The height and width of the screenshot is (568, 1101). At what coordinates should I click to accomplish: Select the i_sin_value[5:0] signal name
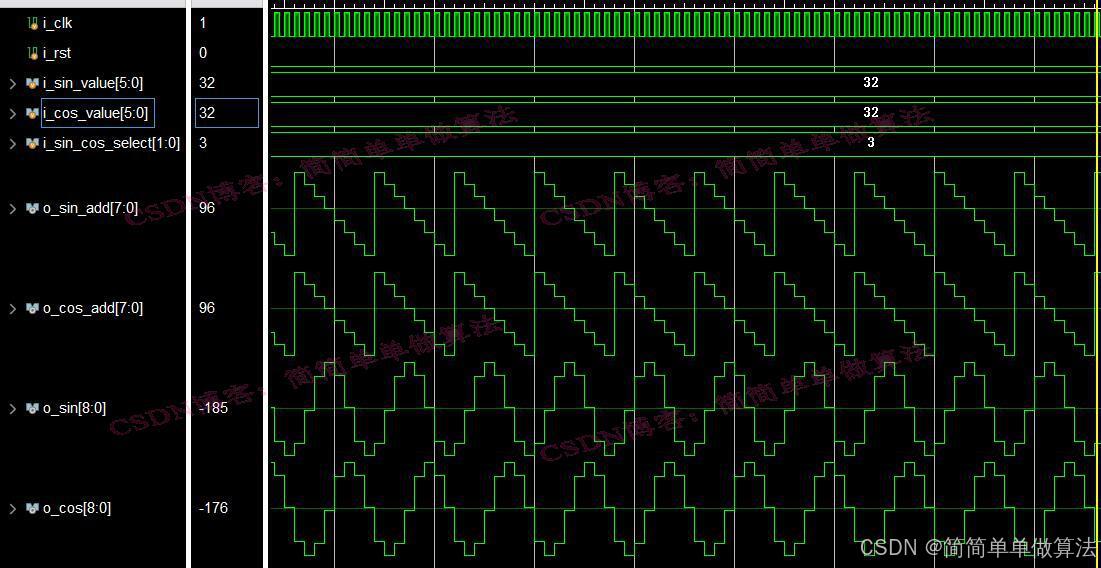pyautogui.click(x=93, y=84)
